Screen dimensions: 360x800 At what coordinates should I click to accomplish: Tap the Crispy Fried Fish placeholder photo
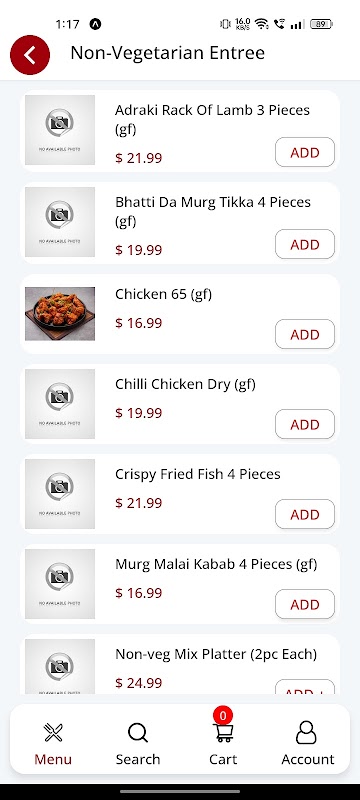coord(60,494)
